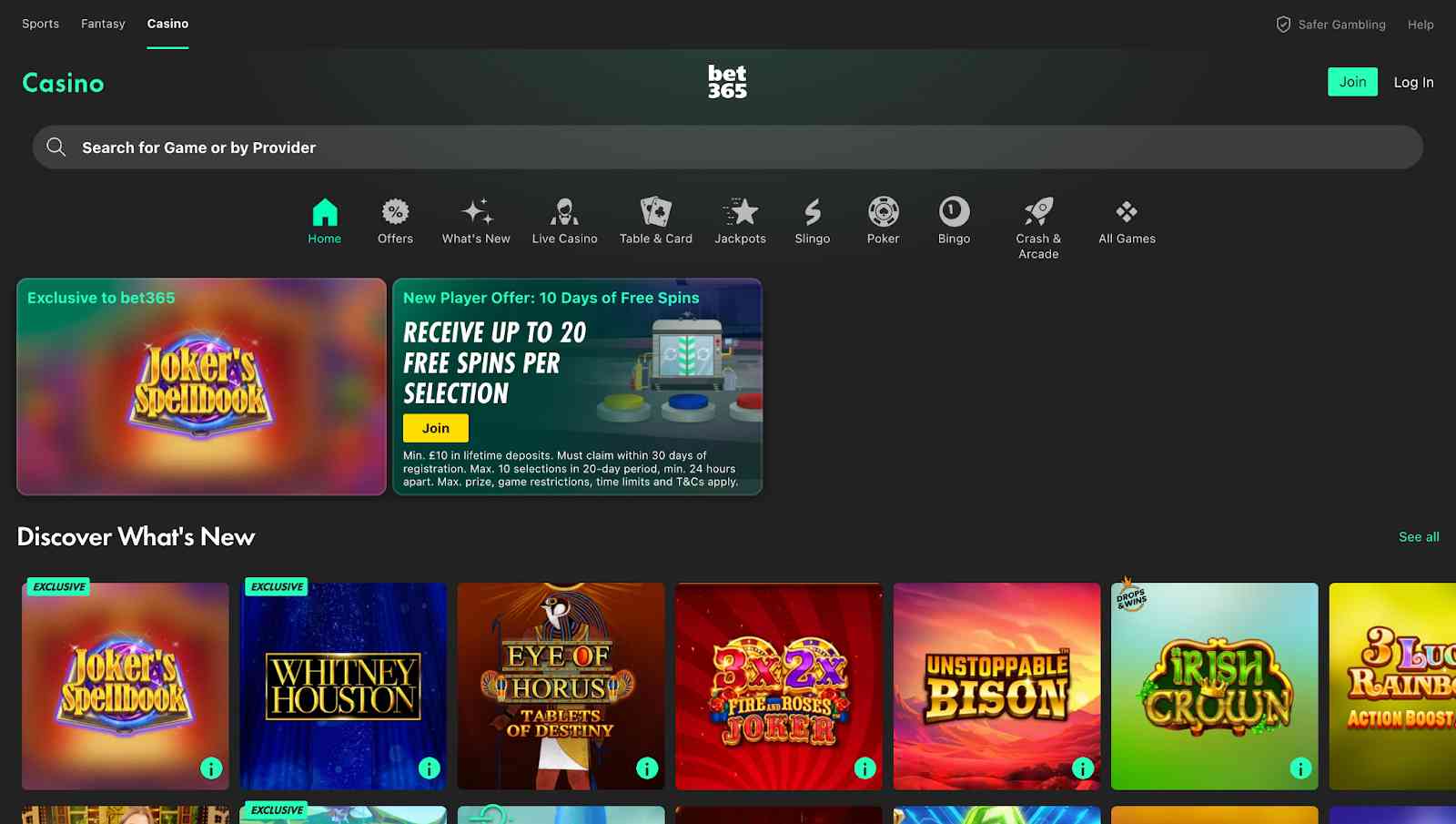Launch Eye of Horus Tablets of Destiny
This screenshot has width=1456, height=824.
click(561, 687)
